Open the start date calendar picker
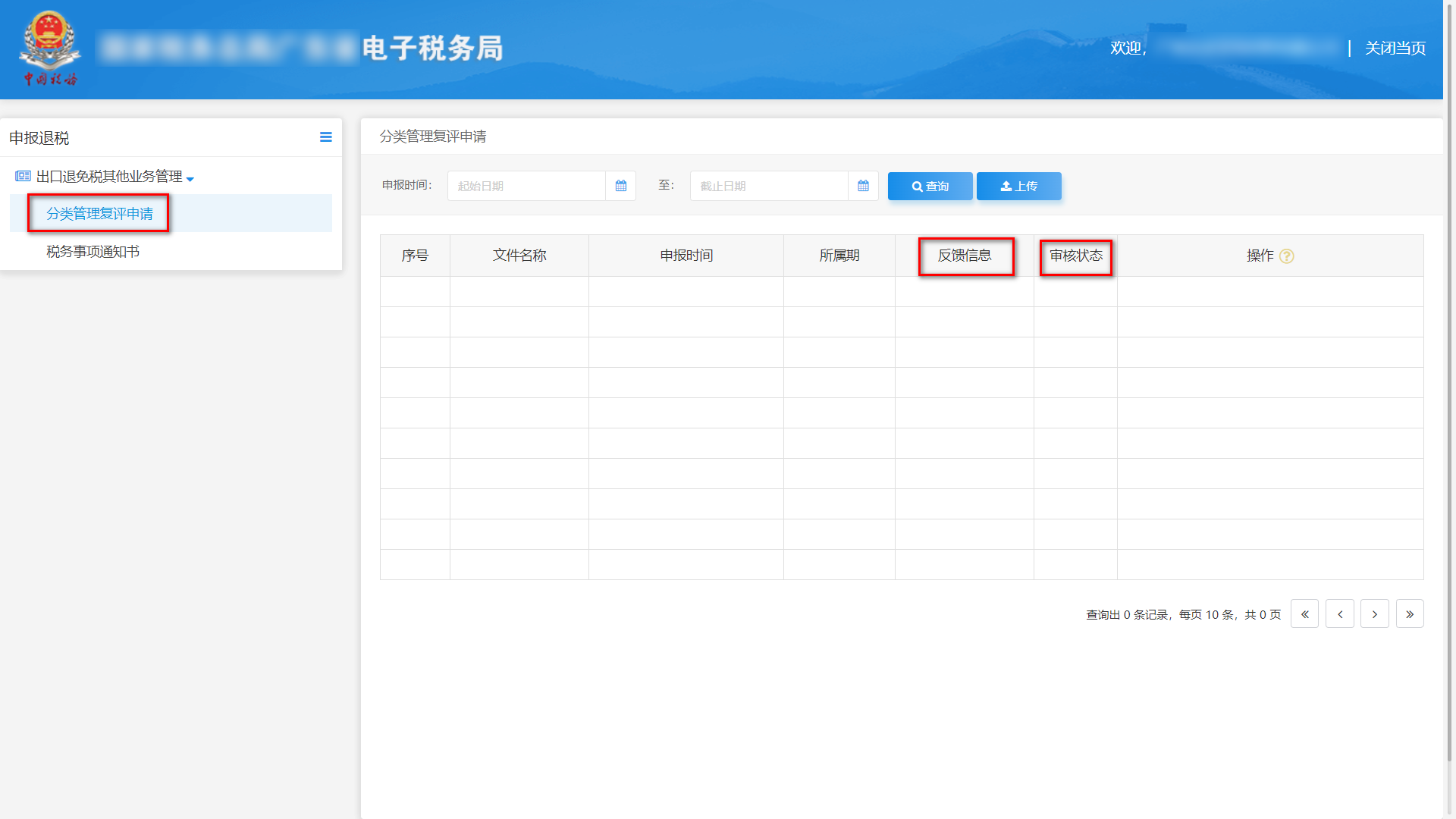 pos(620,186)
